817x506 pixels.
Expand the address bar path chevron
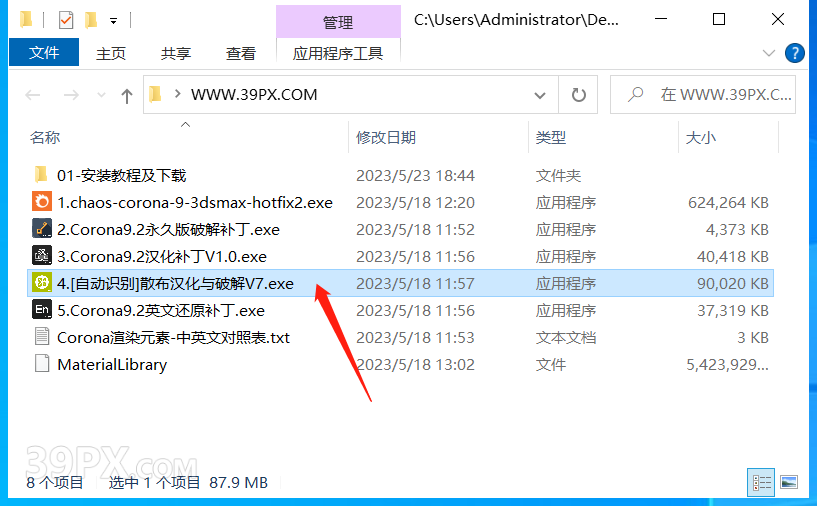pos(178,94)
